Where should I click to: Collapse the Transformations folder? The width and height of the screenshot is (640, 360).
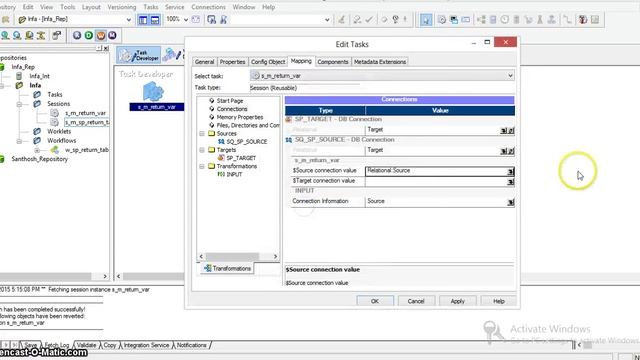tap(202, 166)
